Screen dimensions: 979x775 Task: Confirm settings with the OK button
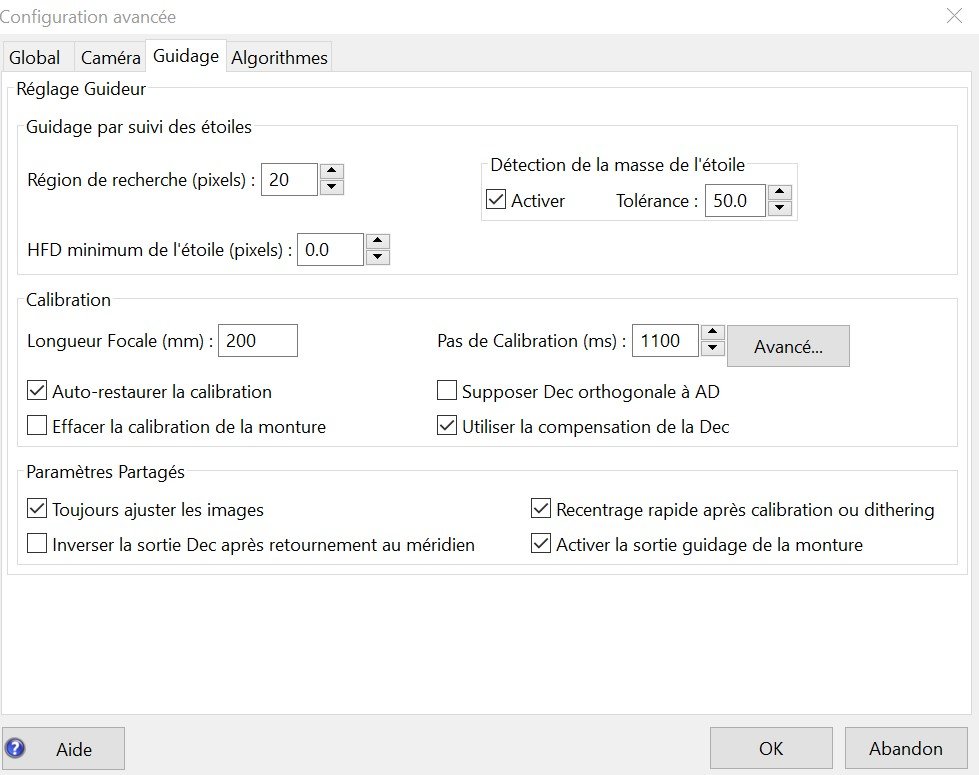click(x=770, y=748)
